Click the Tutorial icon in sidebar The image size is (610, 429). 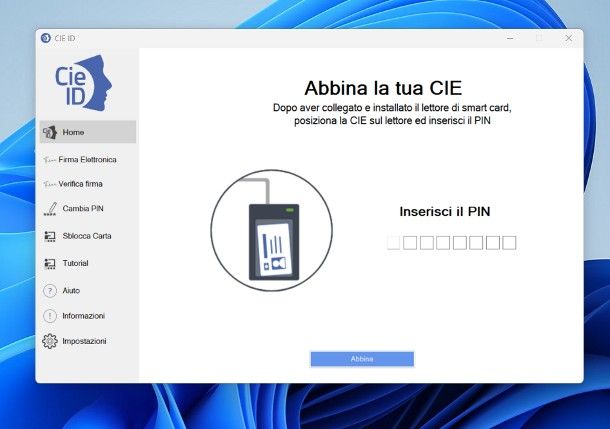click(x=50, y=264)
